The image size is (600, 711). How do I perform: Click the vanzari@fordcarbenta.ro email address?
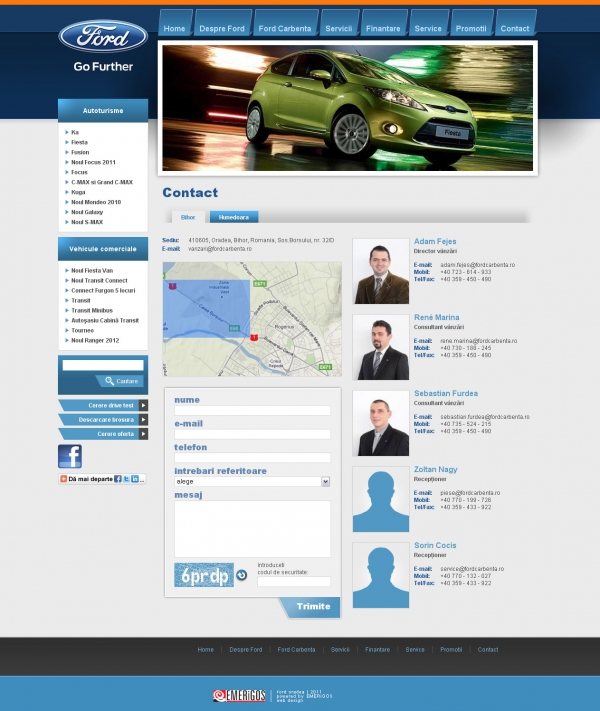220,249
